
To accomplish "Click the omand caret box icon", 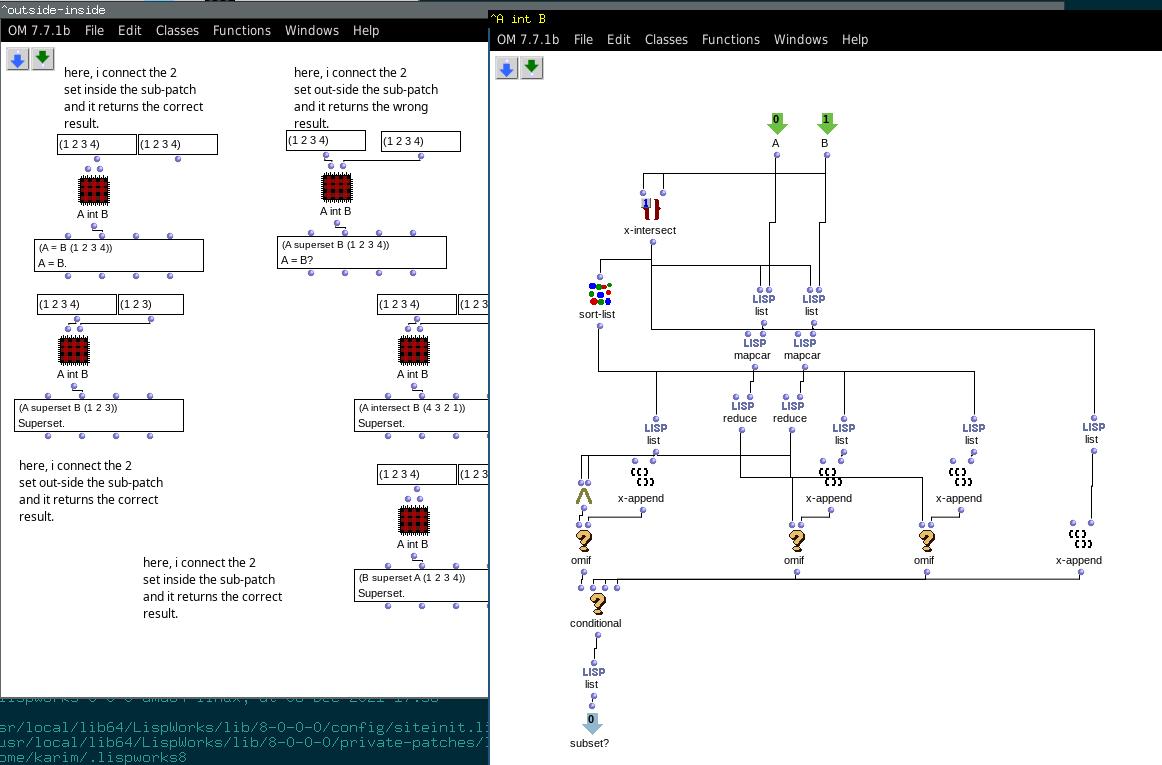I will coord(584,495).
